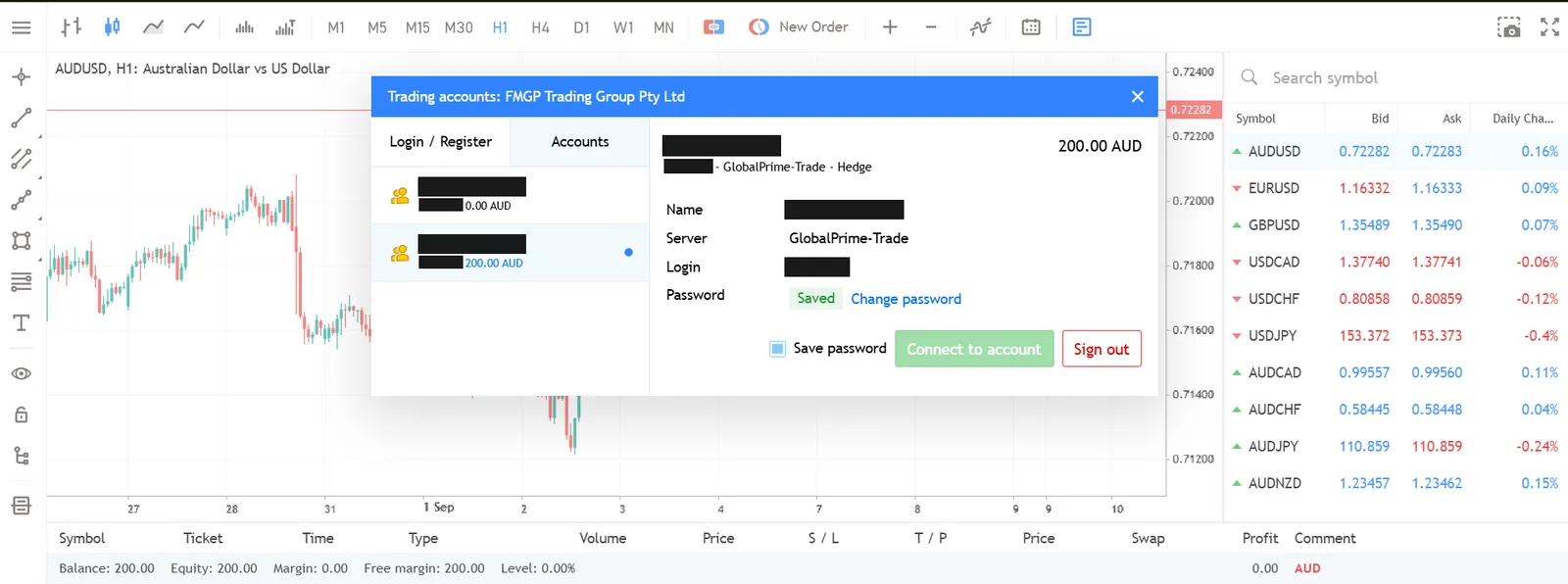Viewport: 1568px width, 584px height.
Task: Select the Fibonacci levels tool
Action: [x=21, y=282]
